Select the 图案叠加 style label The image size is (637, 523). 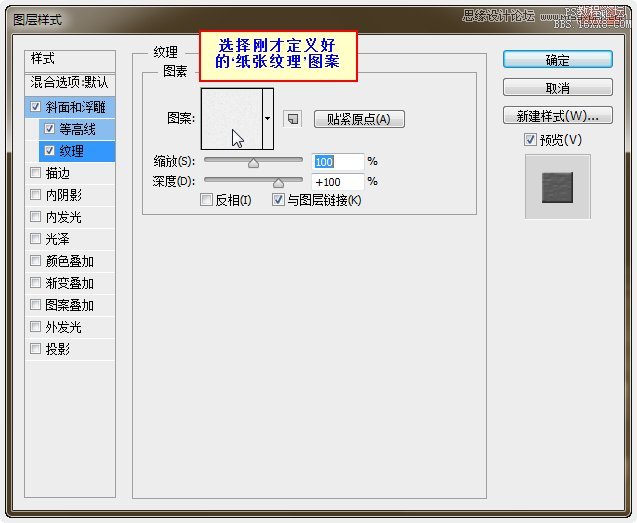(x=69, y=305)
